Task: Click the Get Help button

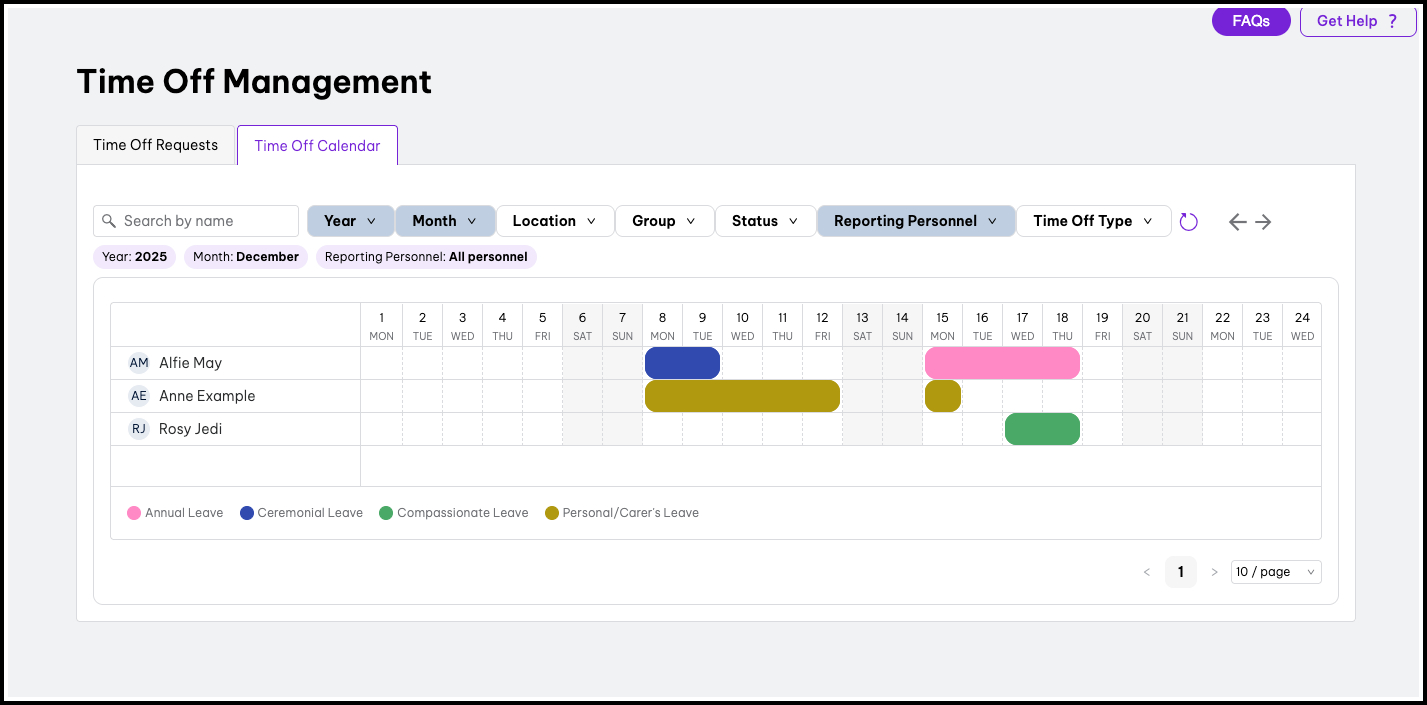Action: pos(1357,21)
